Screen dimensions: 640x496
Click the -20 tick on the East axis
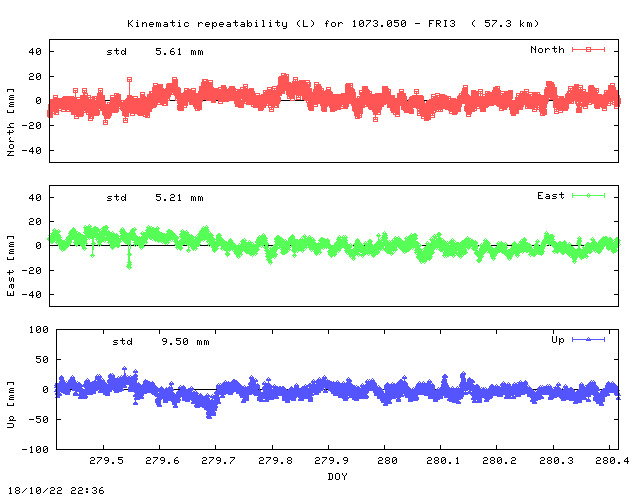coord(31,270)
